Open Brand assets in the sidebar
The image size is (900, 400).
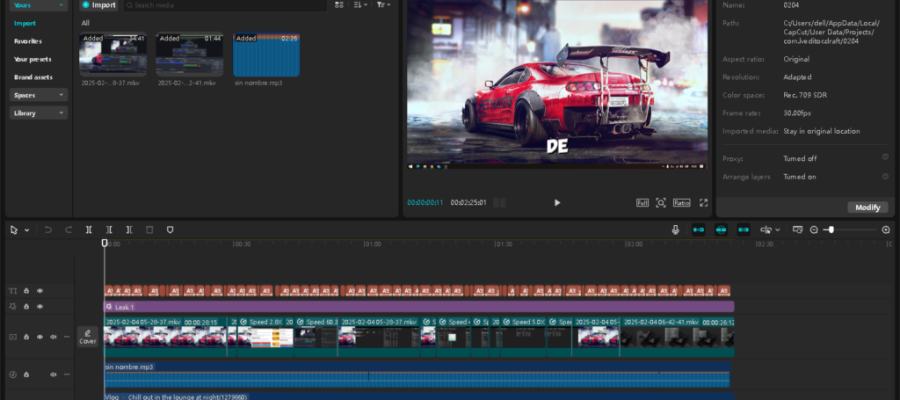[x=34, y=77]
